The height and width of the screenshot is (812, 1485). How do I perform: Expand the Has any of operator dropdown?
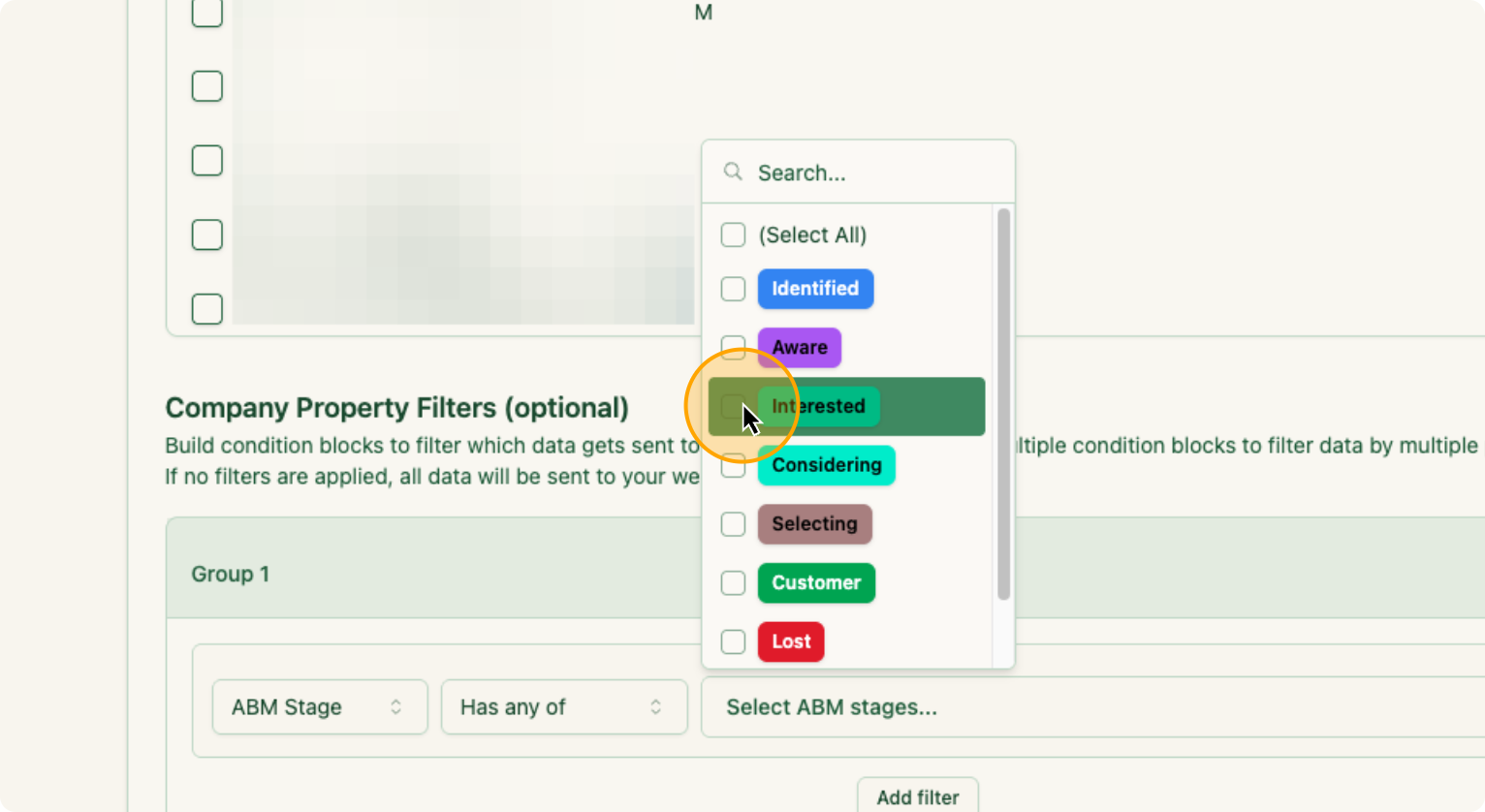563,707
